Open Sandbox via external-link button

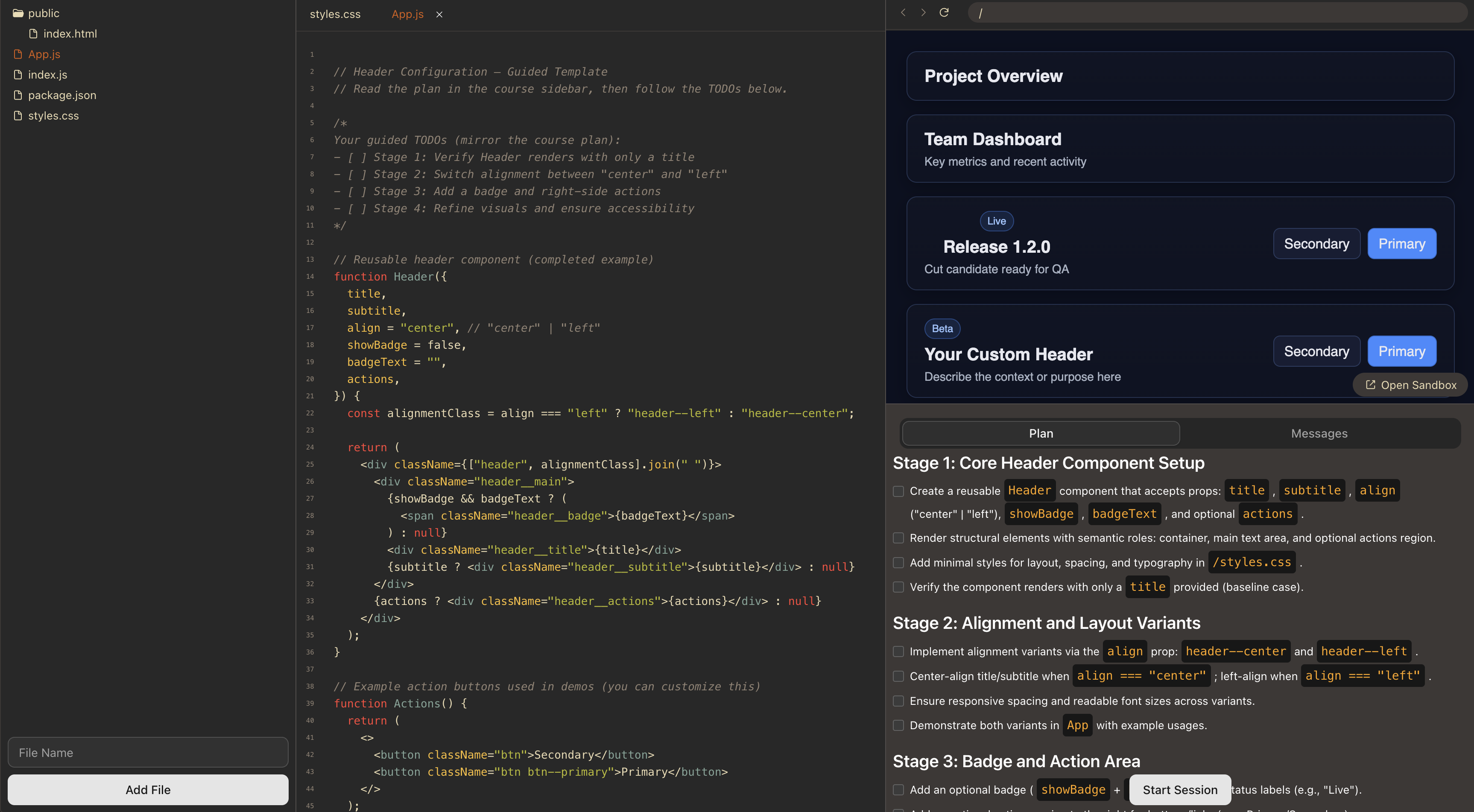pos(1410,385)
